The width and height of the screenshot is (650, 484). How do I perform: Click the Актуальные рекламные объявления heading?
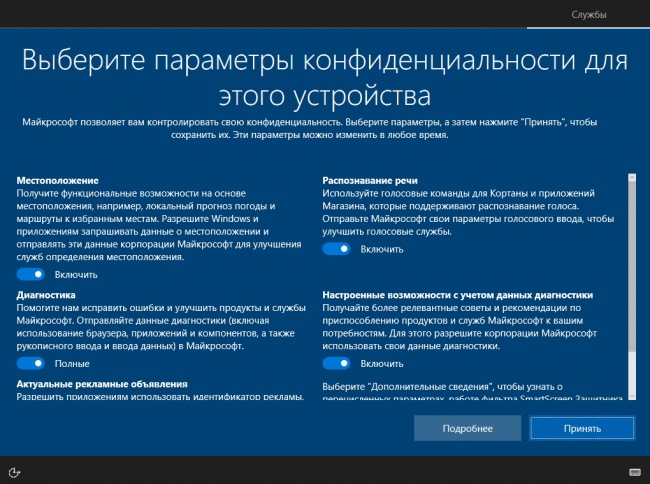[102, 384]
